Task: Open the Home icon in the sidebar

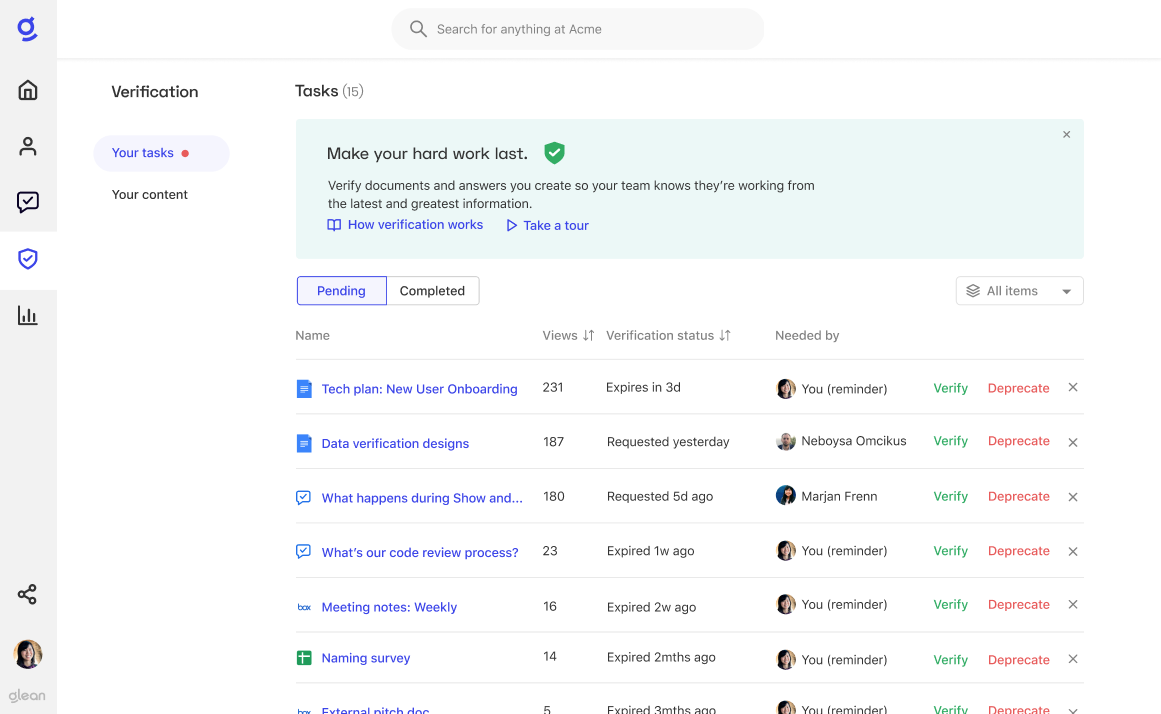Action: [28, 89]
